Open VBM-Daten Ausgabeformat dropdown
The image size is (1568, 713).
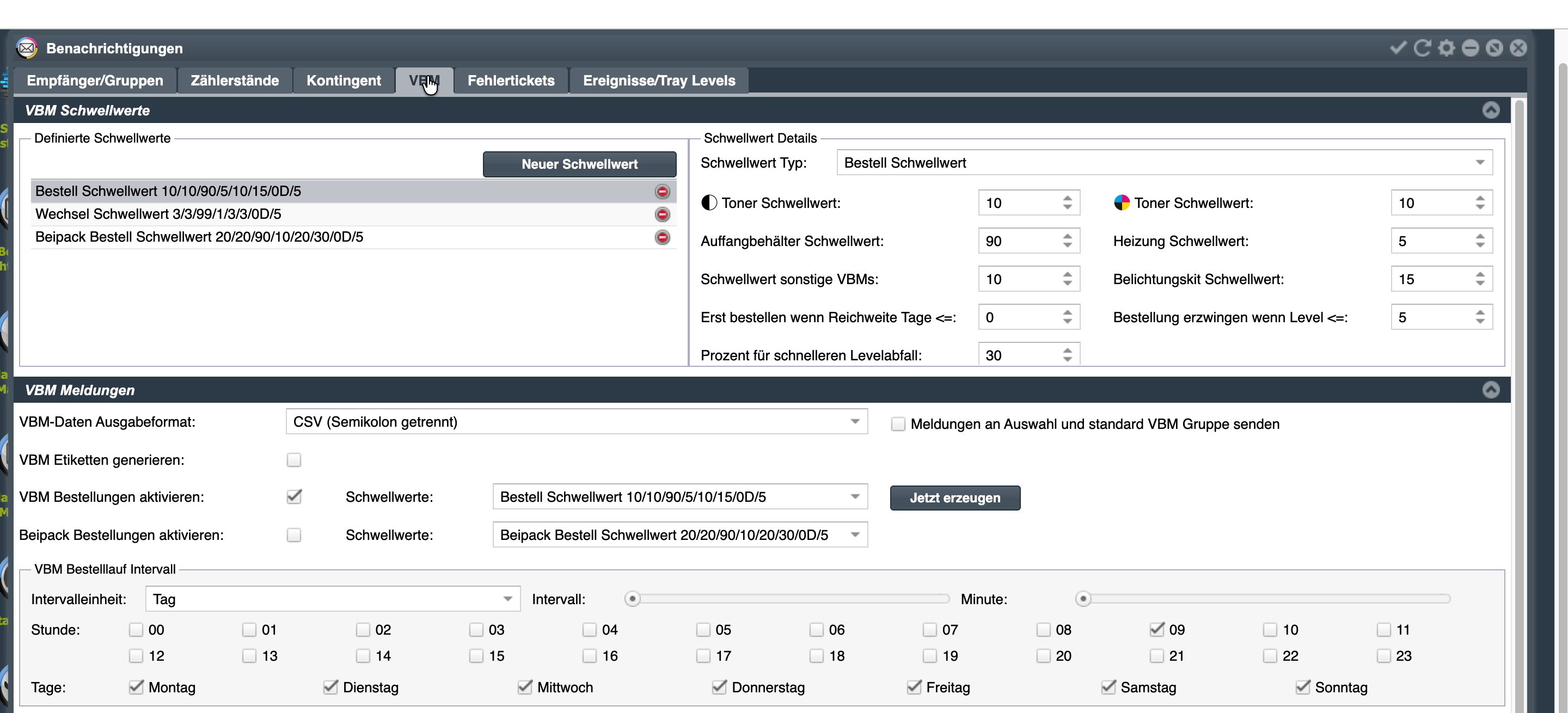click(x=577, y=422)
